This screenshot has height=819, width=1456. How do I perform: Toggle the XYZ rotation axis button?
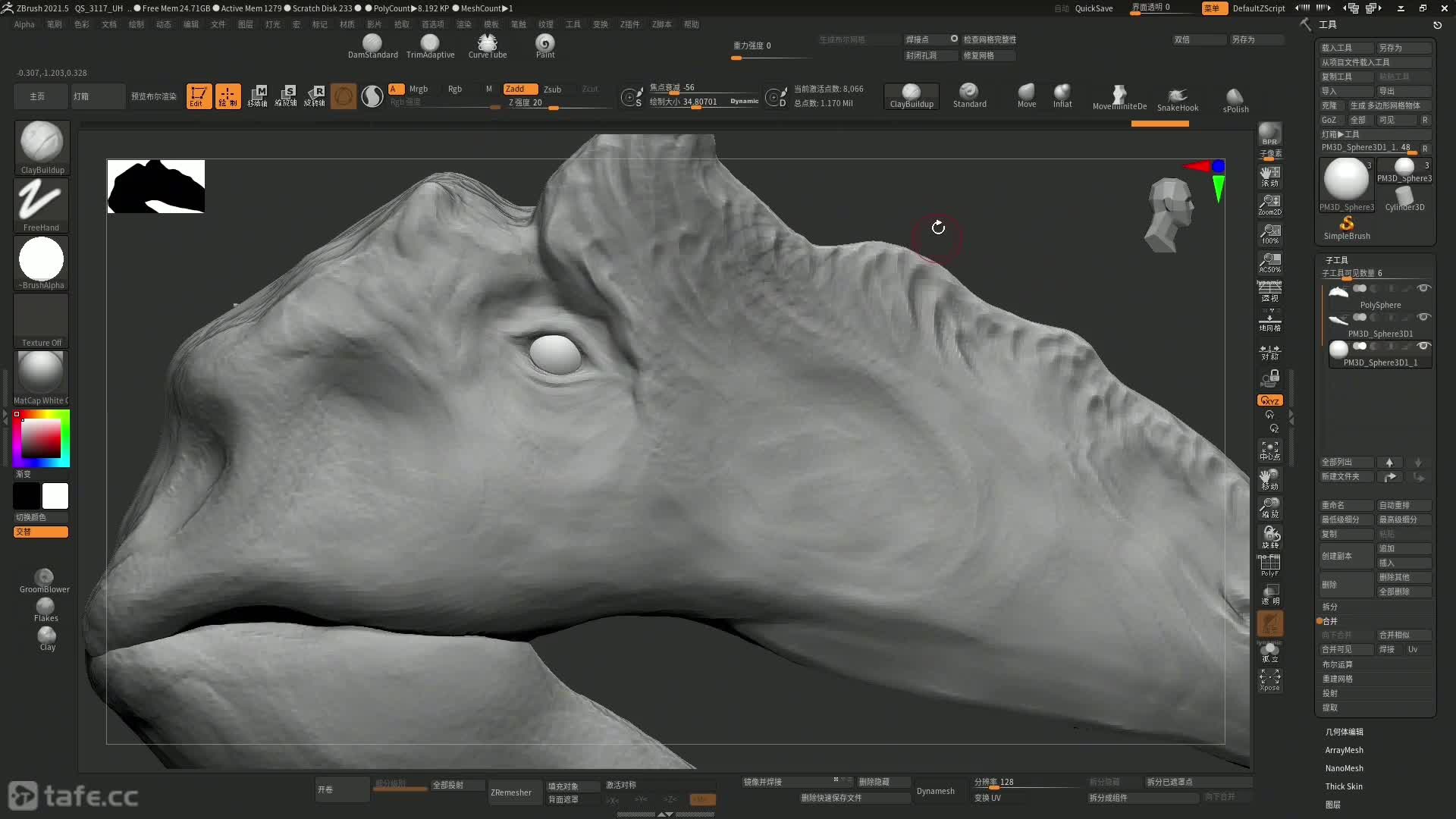(1269, 400)
